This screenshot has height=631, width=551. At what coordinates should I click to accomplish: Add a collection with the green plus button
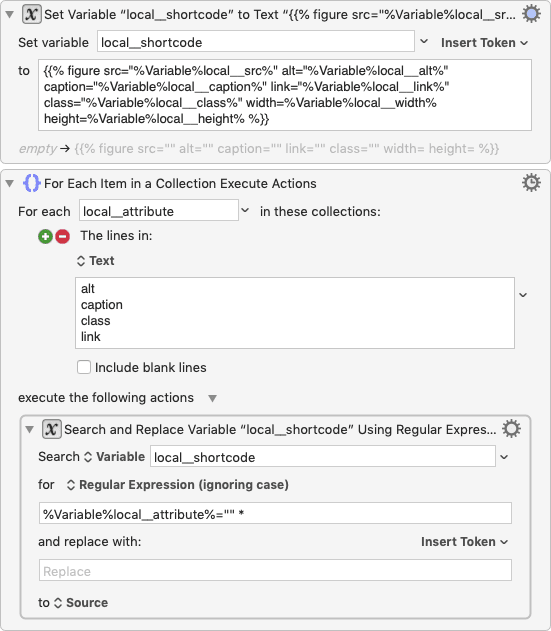pos(45,236)
